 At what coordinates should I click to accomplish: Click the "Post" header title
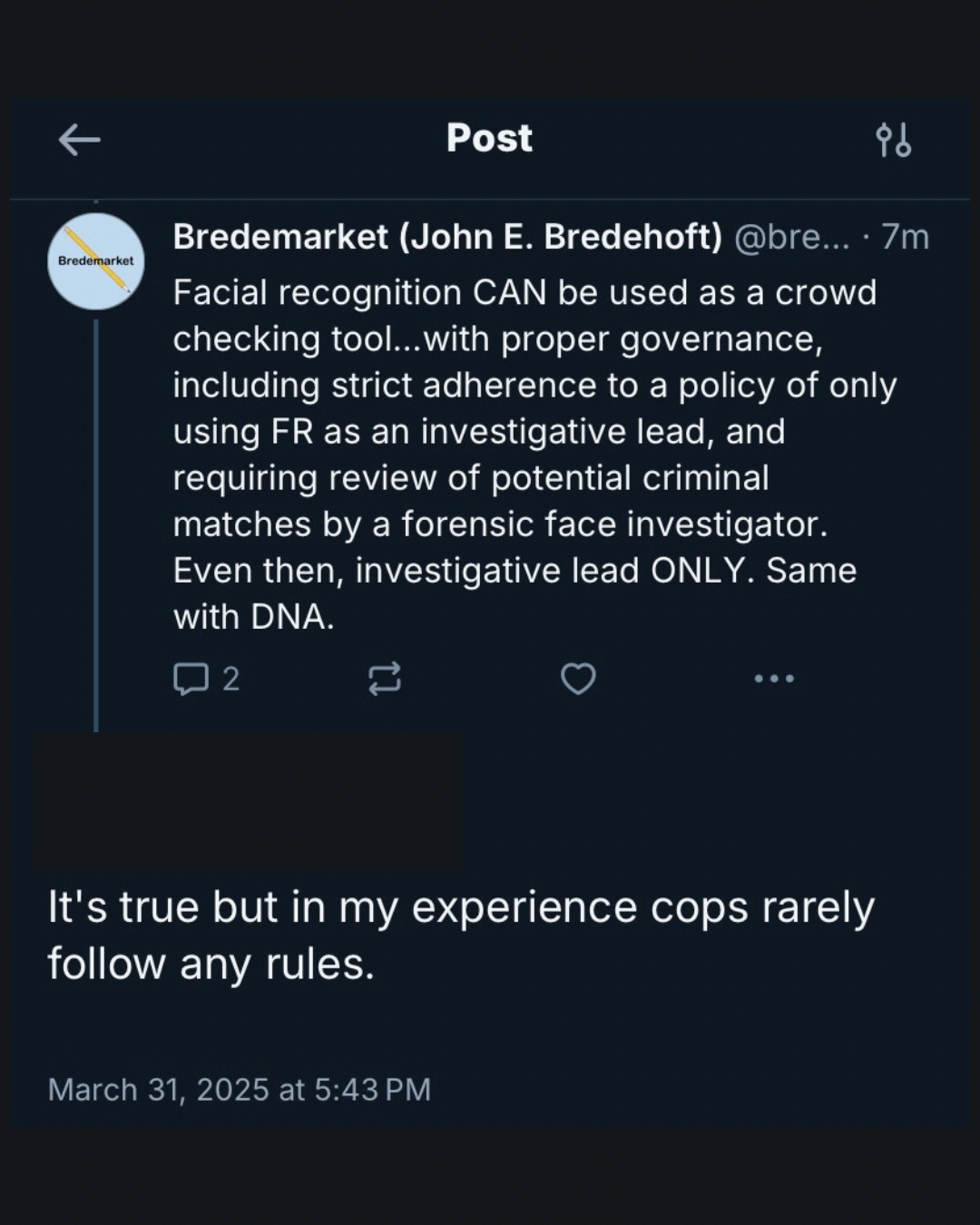pyautogui.click(x=489, y=138)
